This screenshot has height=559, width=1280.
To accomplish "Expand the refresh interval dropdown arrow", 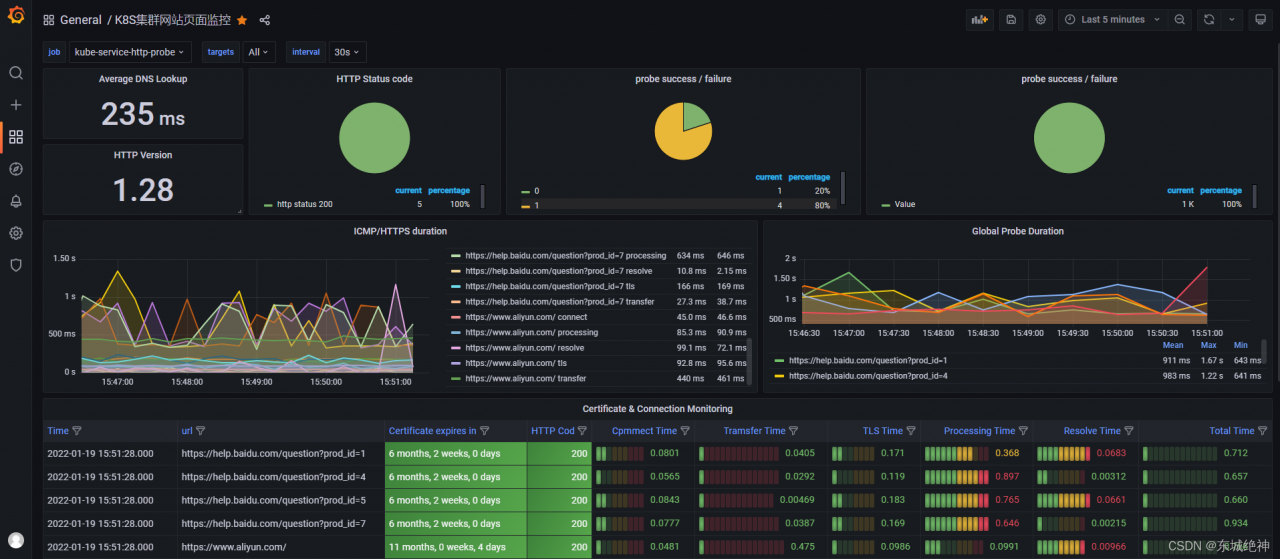I will pyautogui.click(x=1232, y=20).
